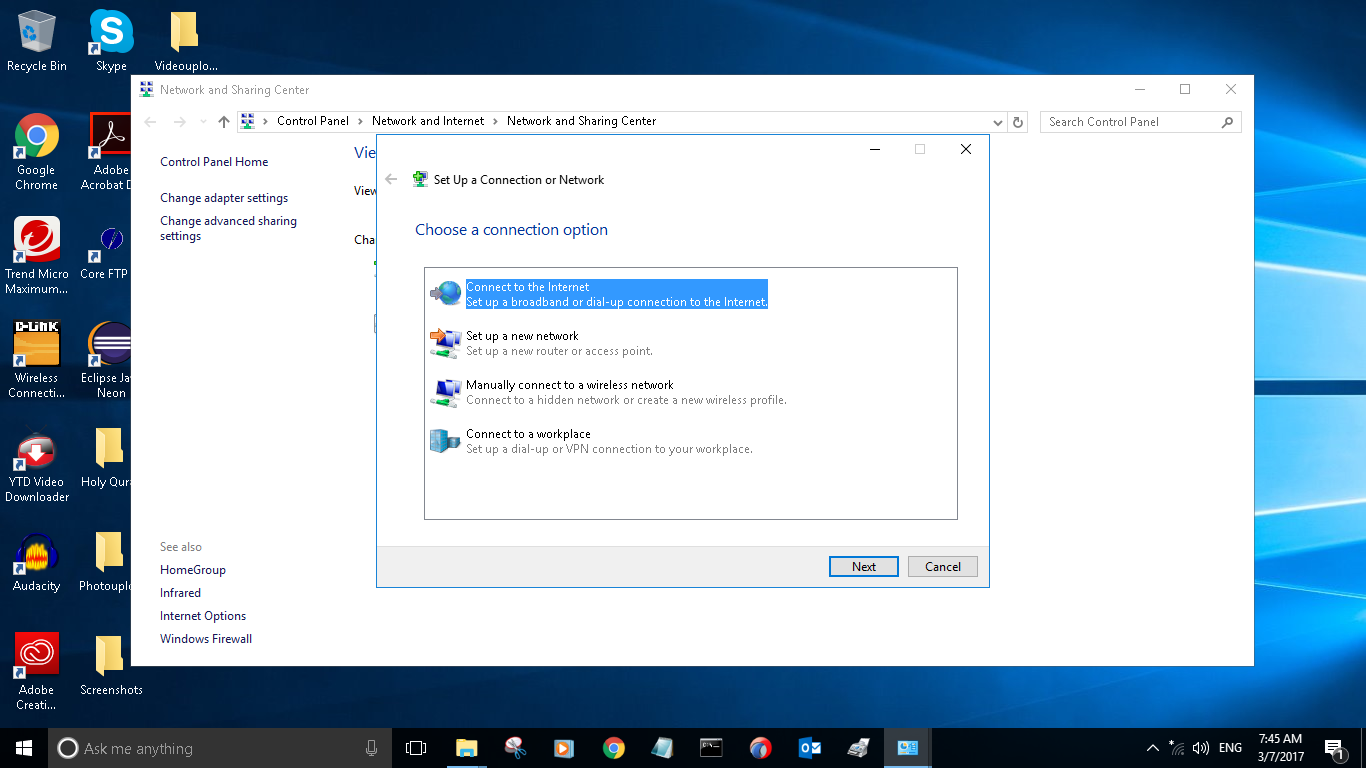Open the Skype desktop shortcut
The height and width of the screenshot is (768, 1366).
111,41
